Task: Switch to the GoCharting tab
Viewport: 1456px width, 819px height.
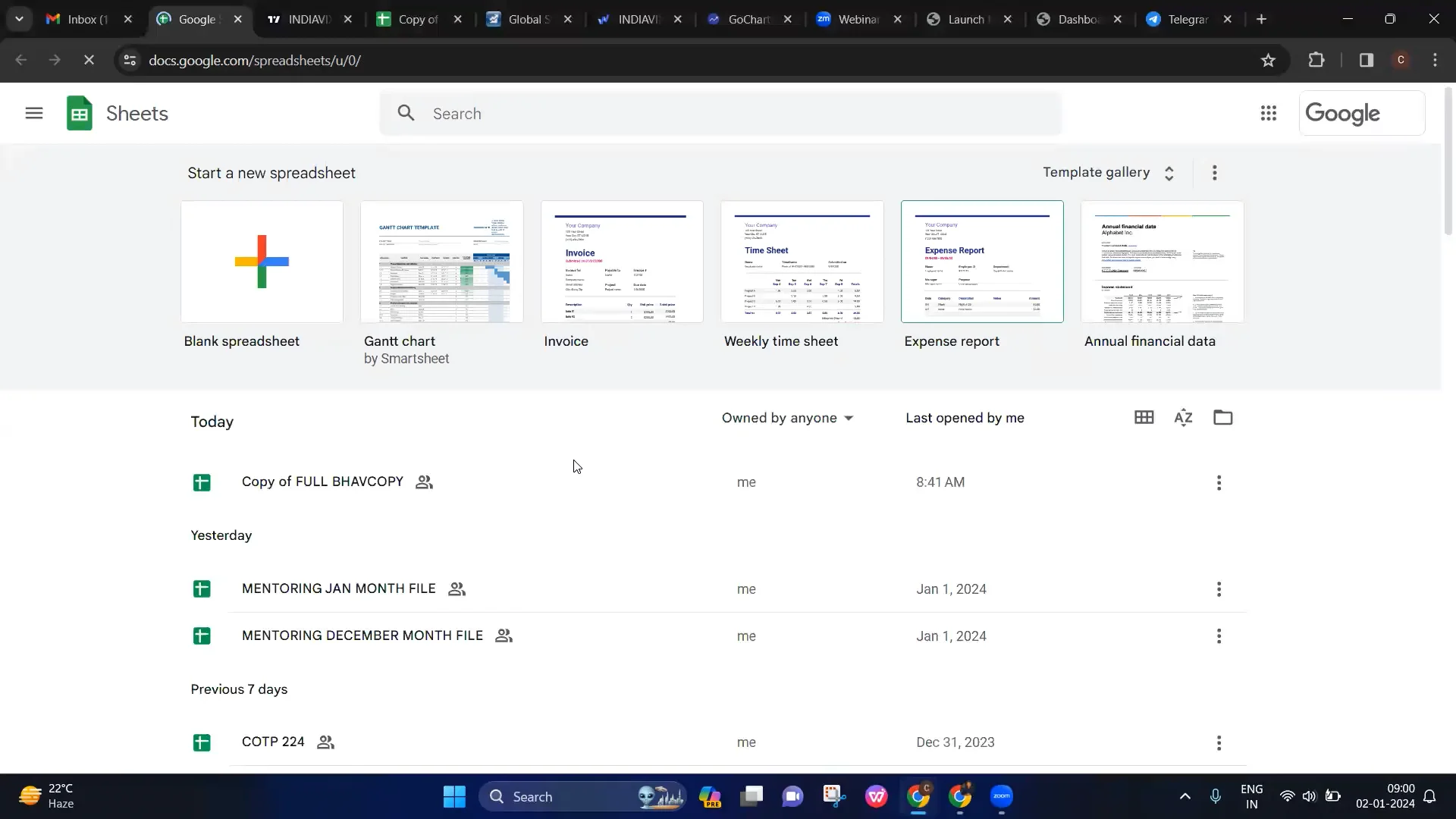Action: pos(749,19)
